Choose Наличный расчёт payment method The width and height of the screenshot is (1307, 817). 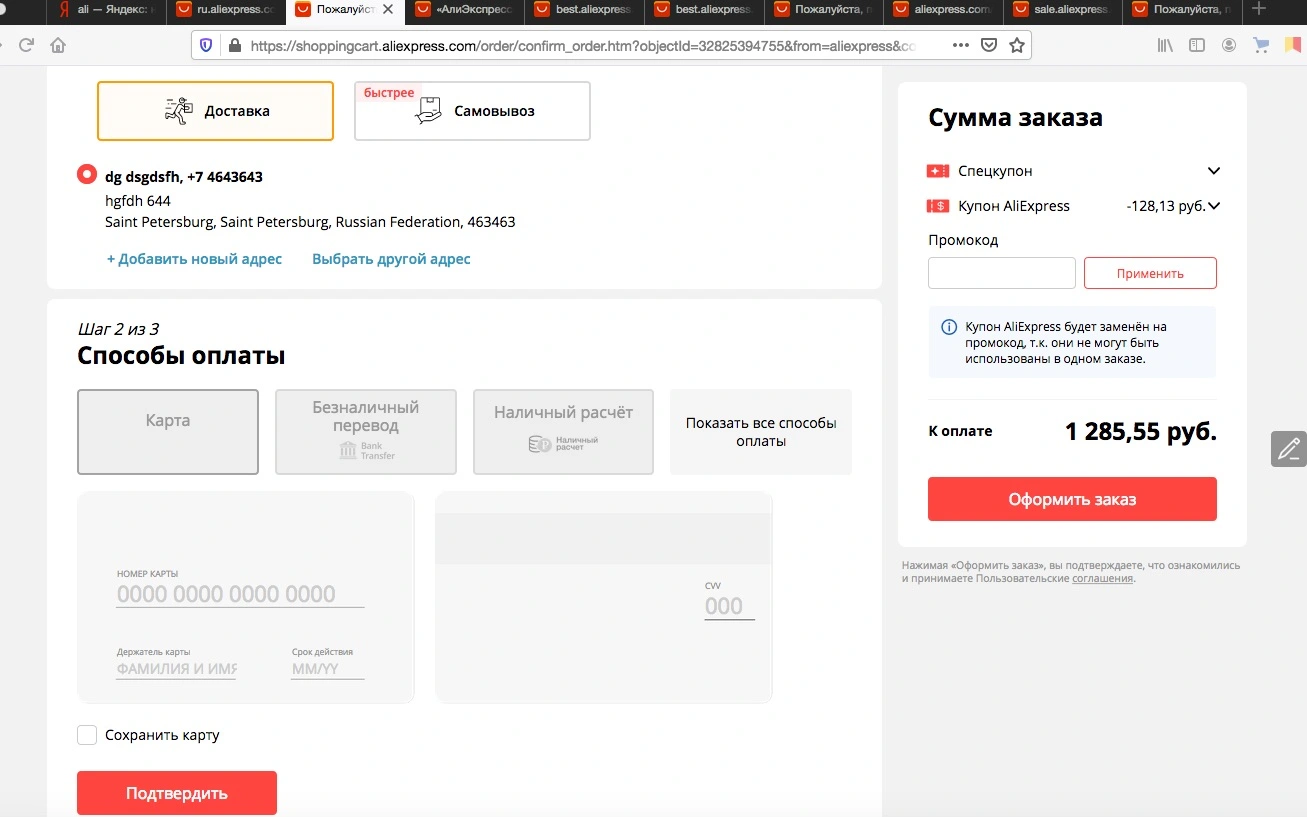563,432
